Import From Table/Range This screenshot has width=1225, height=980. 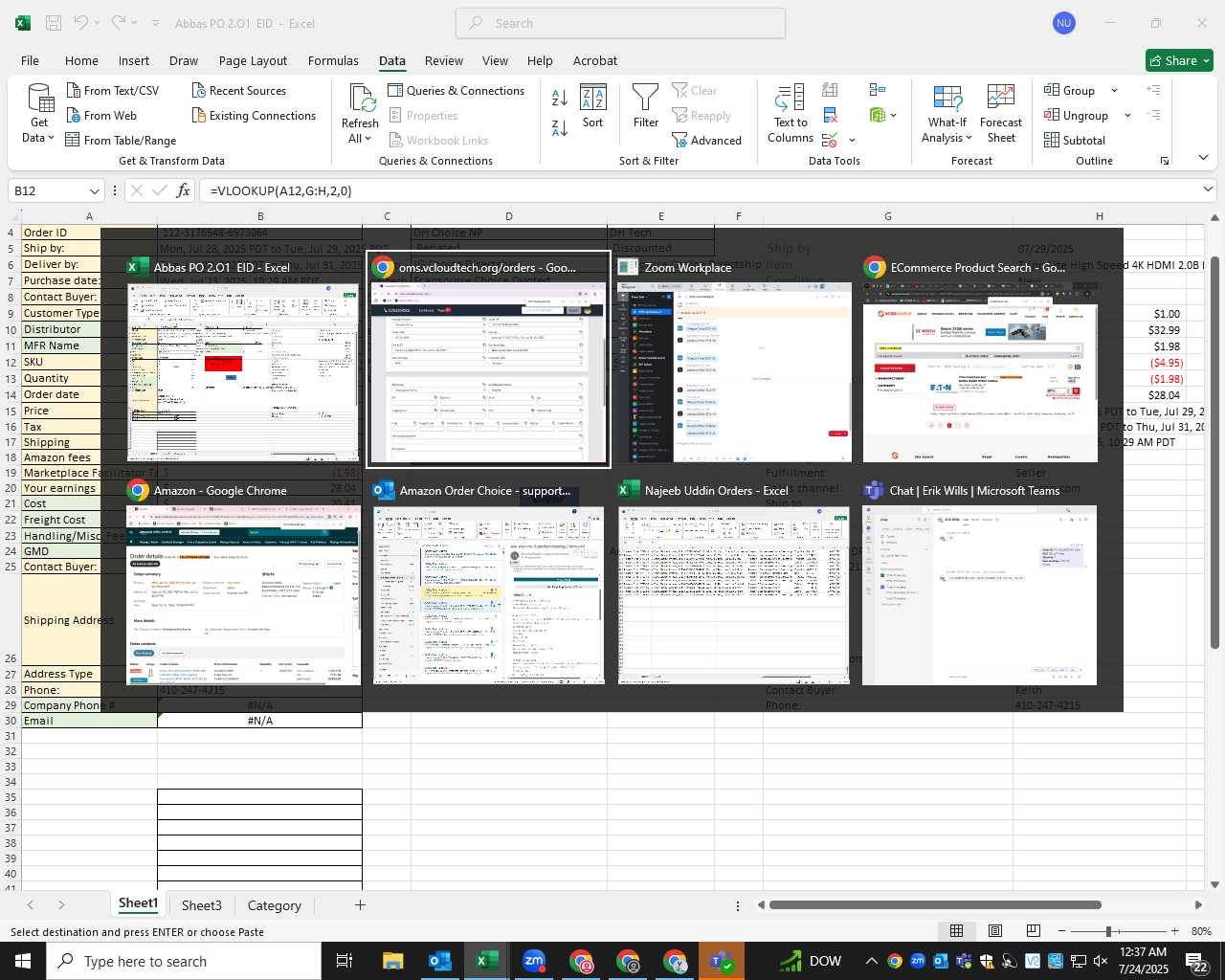pyautogui.click(x=121, y=140)
